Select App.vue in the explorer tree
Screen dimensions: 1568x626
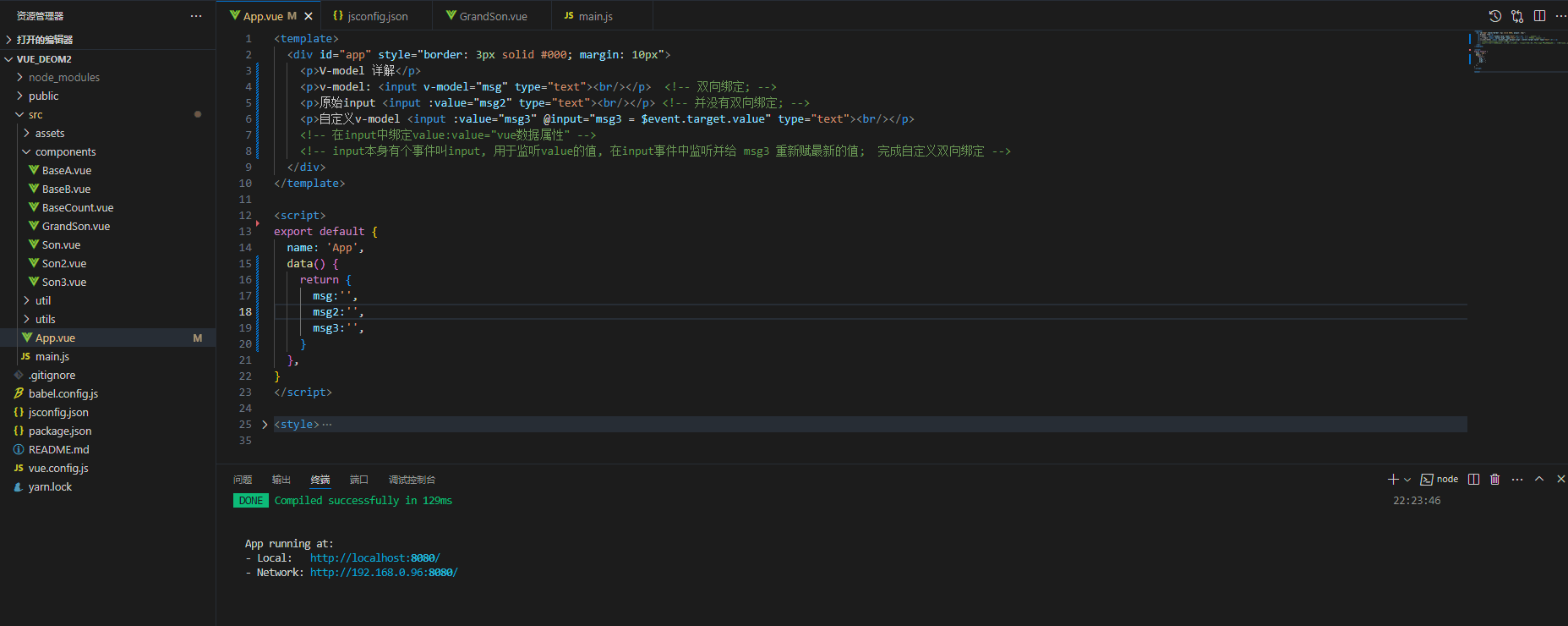click(107, 338)
